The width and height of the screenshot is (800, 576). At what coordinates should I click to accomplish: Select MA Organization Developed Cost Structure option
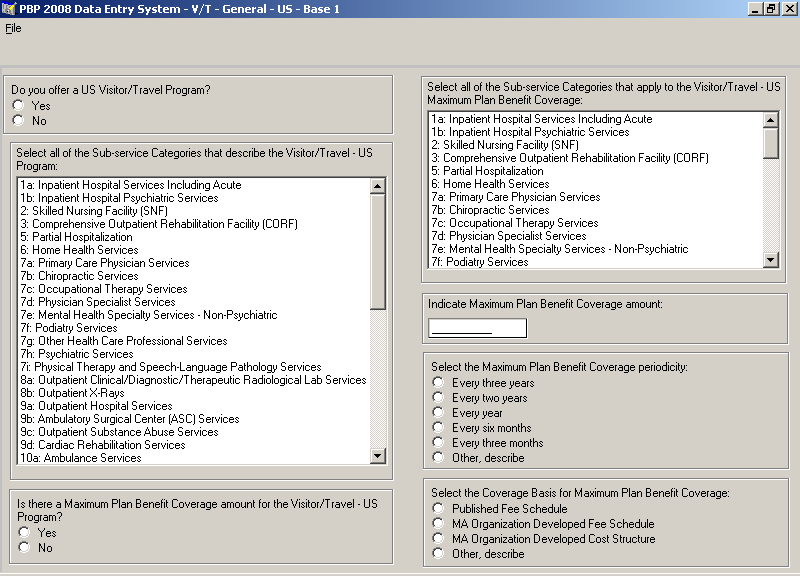pyautogui.click(x=438, y=539)
